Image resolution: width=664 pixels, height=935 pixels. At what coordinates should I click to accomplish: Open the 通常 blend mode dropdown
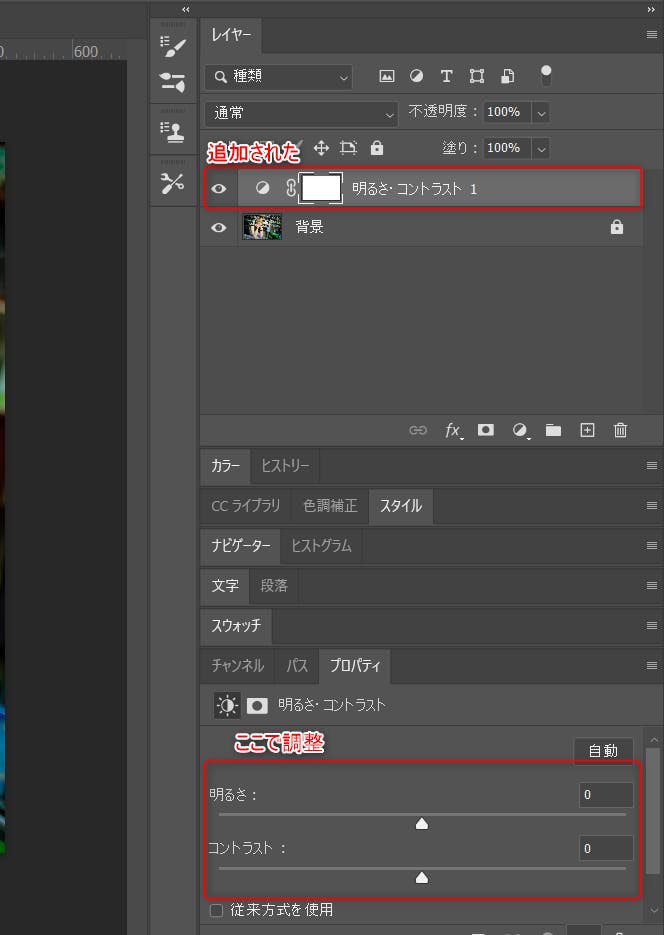(301, 114)
